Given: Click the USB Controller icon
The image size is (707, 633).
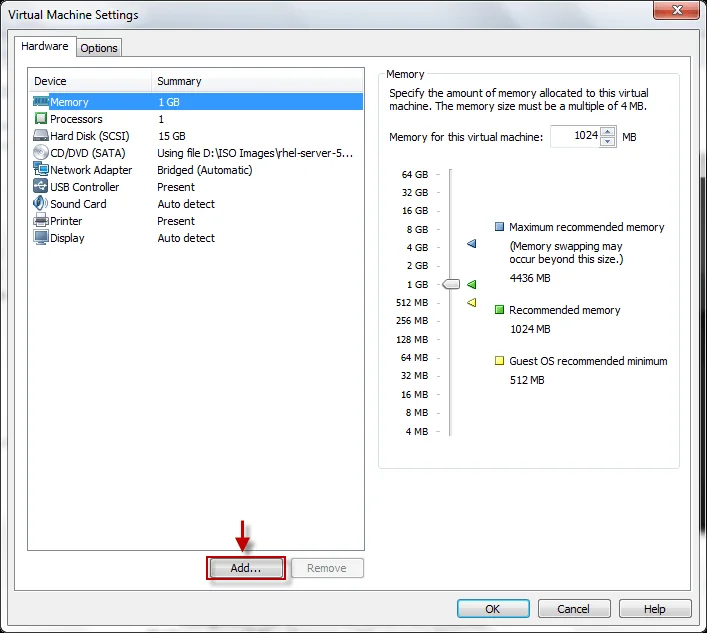Looking at the screenshot, I should (x=41, y=187).
